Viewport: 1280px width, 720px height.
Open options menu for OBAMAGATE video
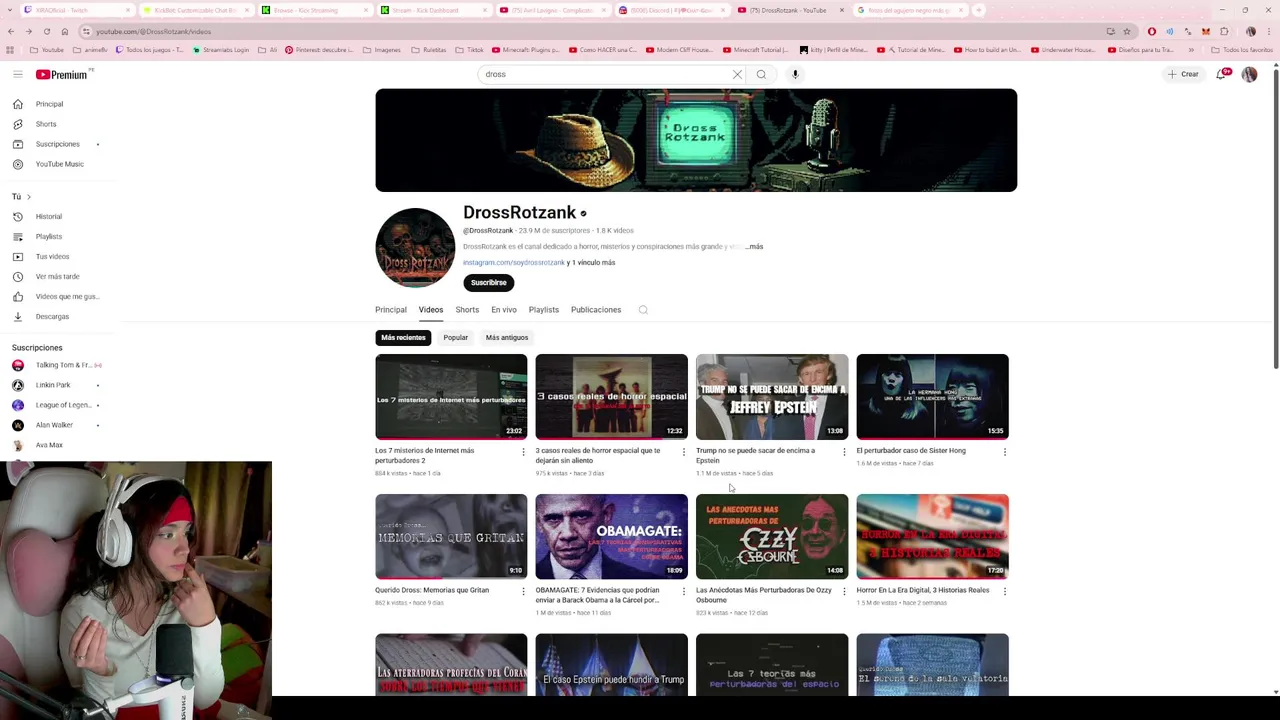(x=684, y=591)
